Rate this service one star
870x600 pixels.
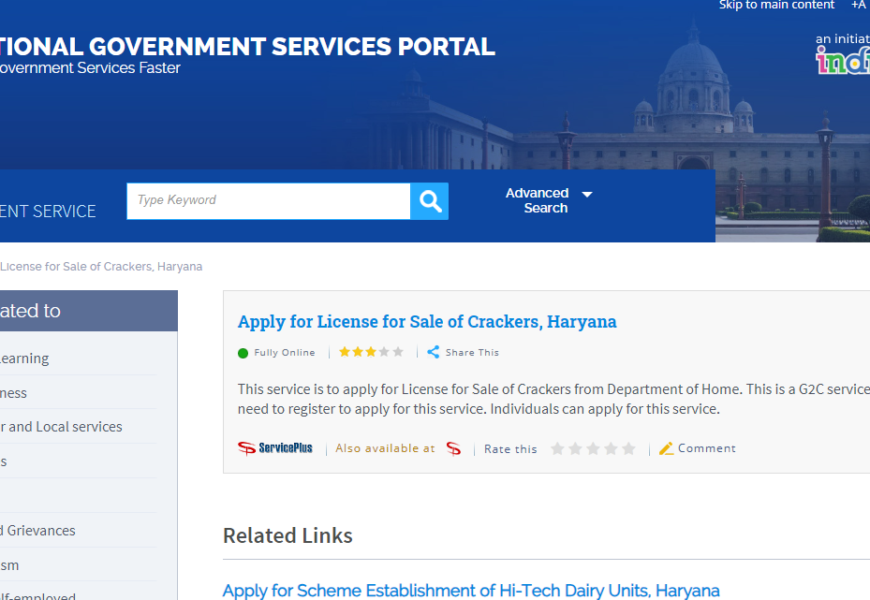pyautogui.click(x=557, y=449)
